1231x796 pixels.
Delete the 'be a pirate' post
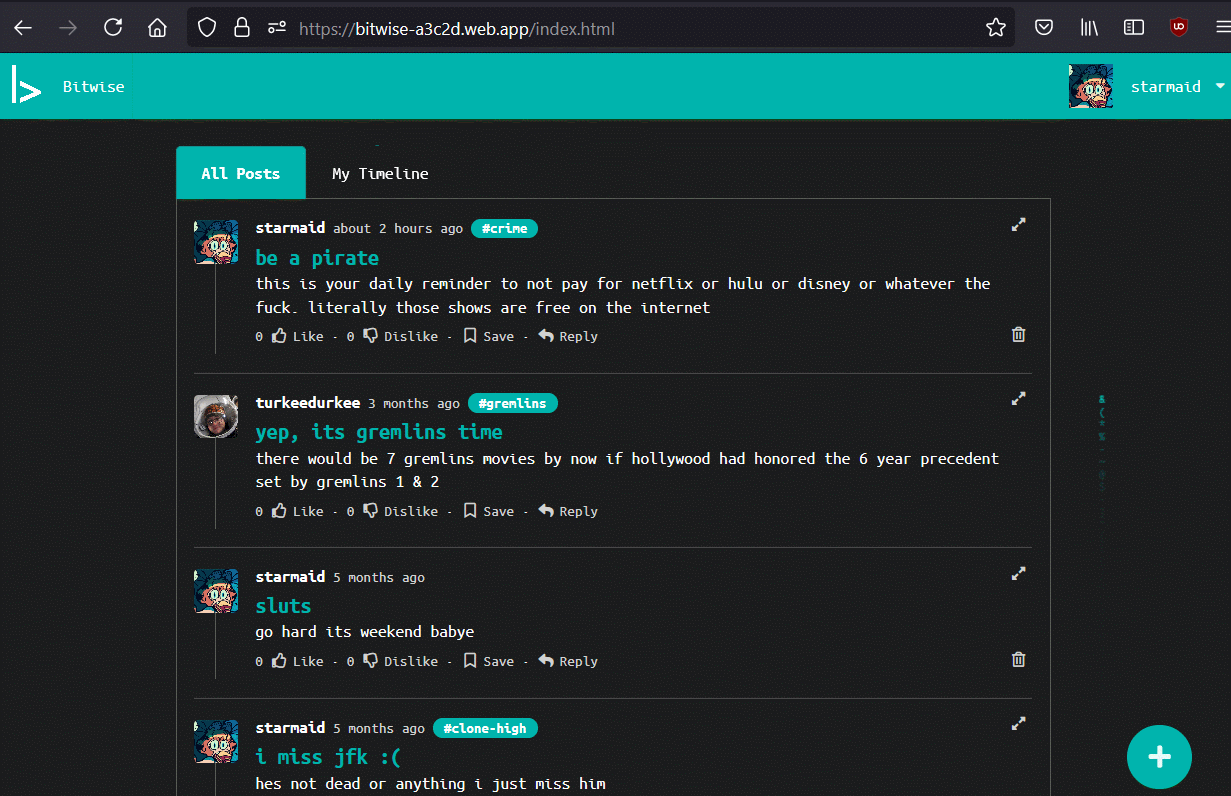[x=1018, y=335]
